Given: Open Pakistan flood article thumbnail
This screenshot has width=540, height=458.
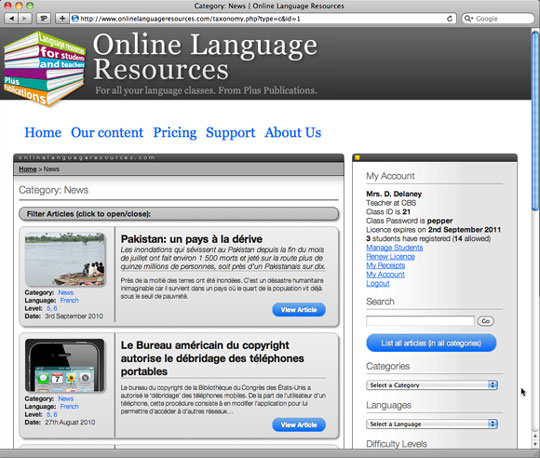Looking at the screenshot, I should coord(65,259).
